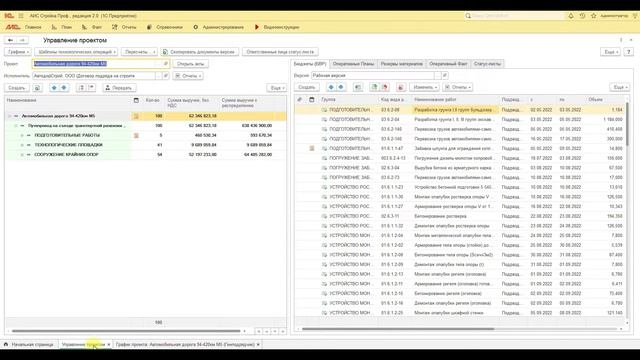This screenshot has width=640, height=360.
Task: Move item down in left project tree toolbar
Action: 64,88
